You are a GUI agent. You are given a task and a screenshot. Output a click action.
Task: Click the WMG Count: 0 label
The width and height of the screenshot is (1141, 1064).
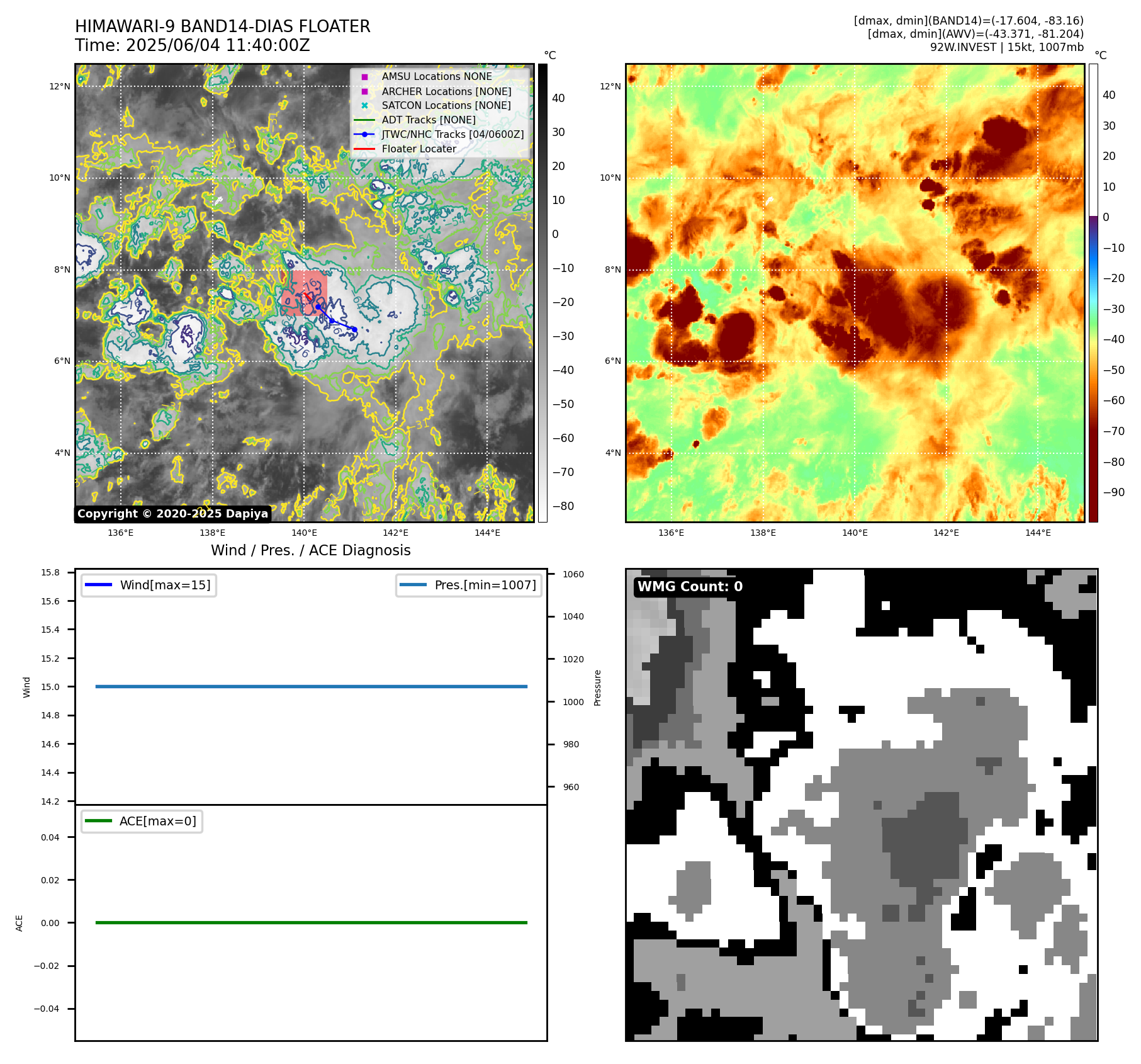pyautogui.click(x=690, y=586)
